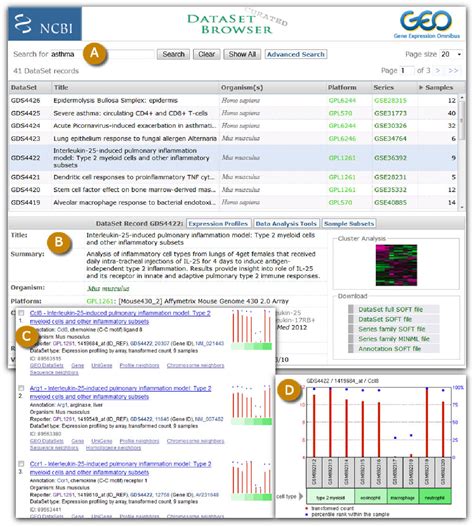474x527 pixels.
Task: Open Profile neighbors link under Ccl8
Action: pyautogui.click(x=139, y=365)
